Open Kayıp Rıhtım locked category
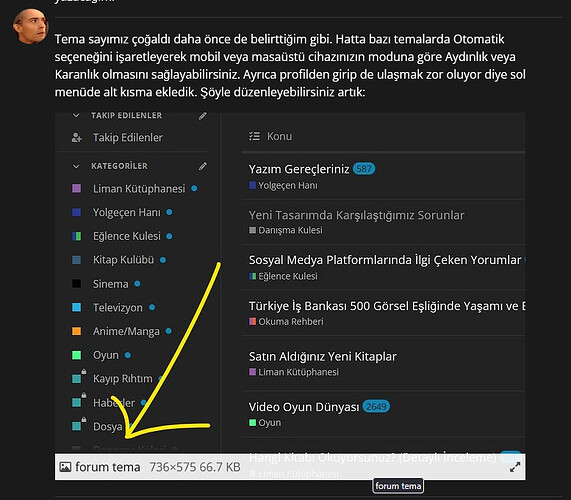 click(122, 379)
